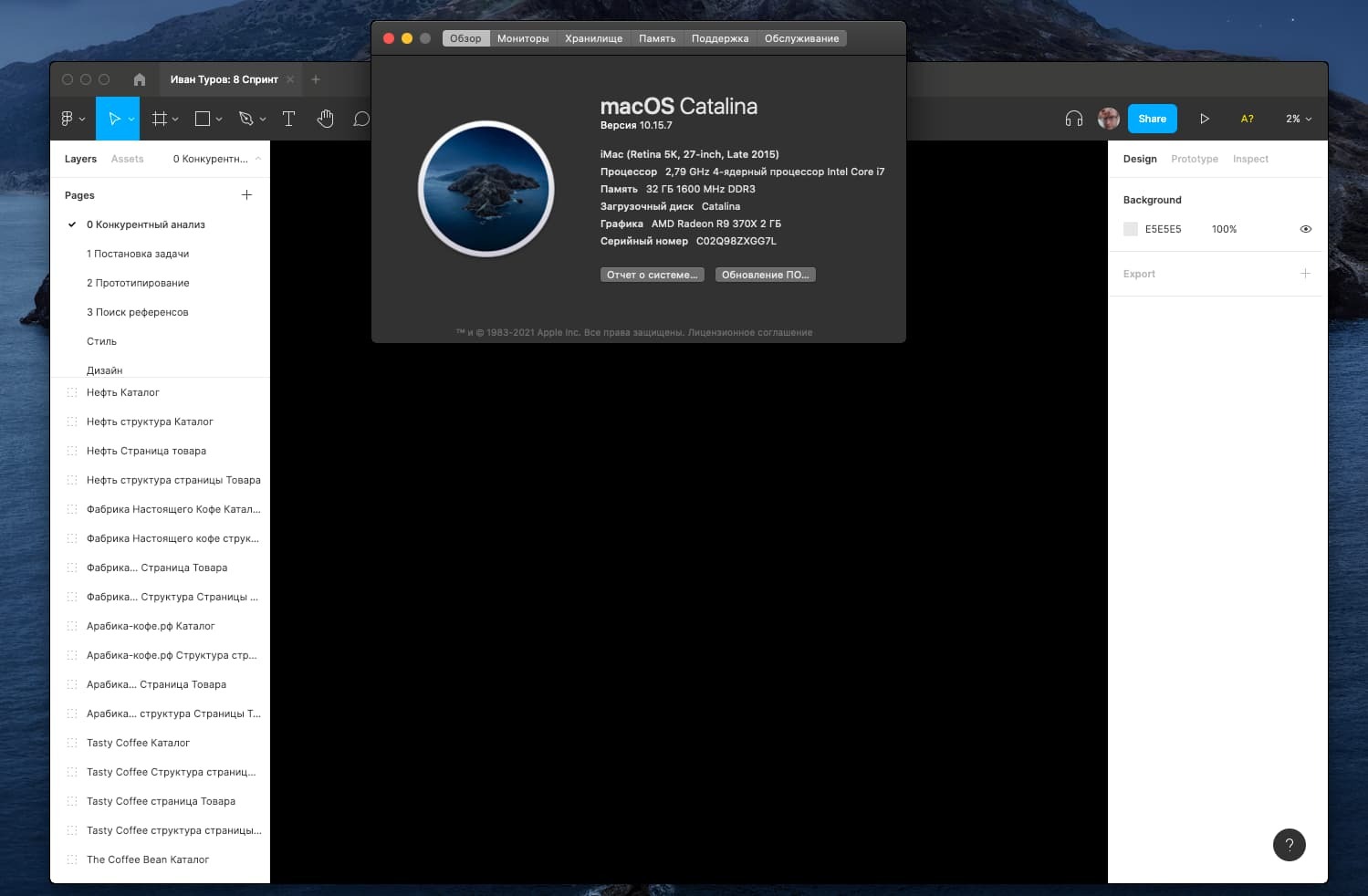Select the frame icon of Tasty Coffee Каталог
The image size is (1368, 896).
pyautogui.click(x=72, y=743)
